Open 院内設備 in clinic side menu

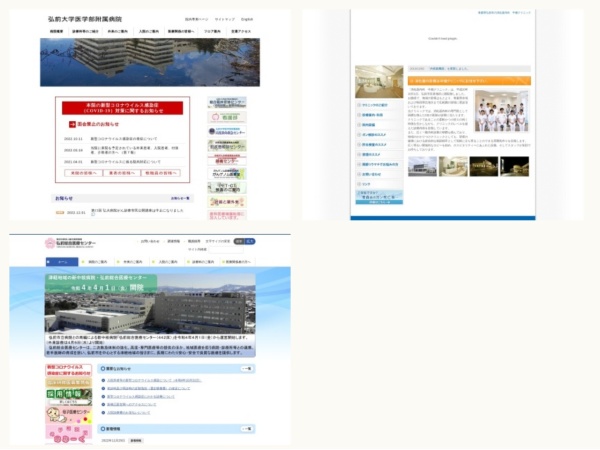click(x=379, y=125)
